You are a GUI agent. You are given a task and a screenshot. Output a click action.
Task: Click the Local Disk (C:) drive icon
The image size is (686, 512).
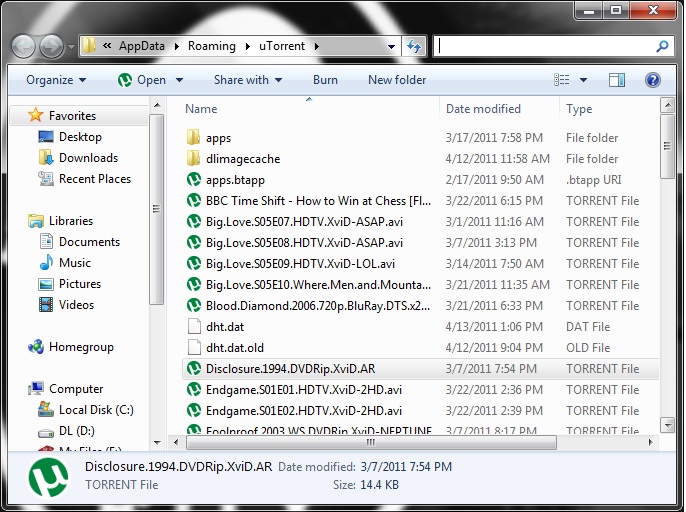pos(46,410)
